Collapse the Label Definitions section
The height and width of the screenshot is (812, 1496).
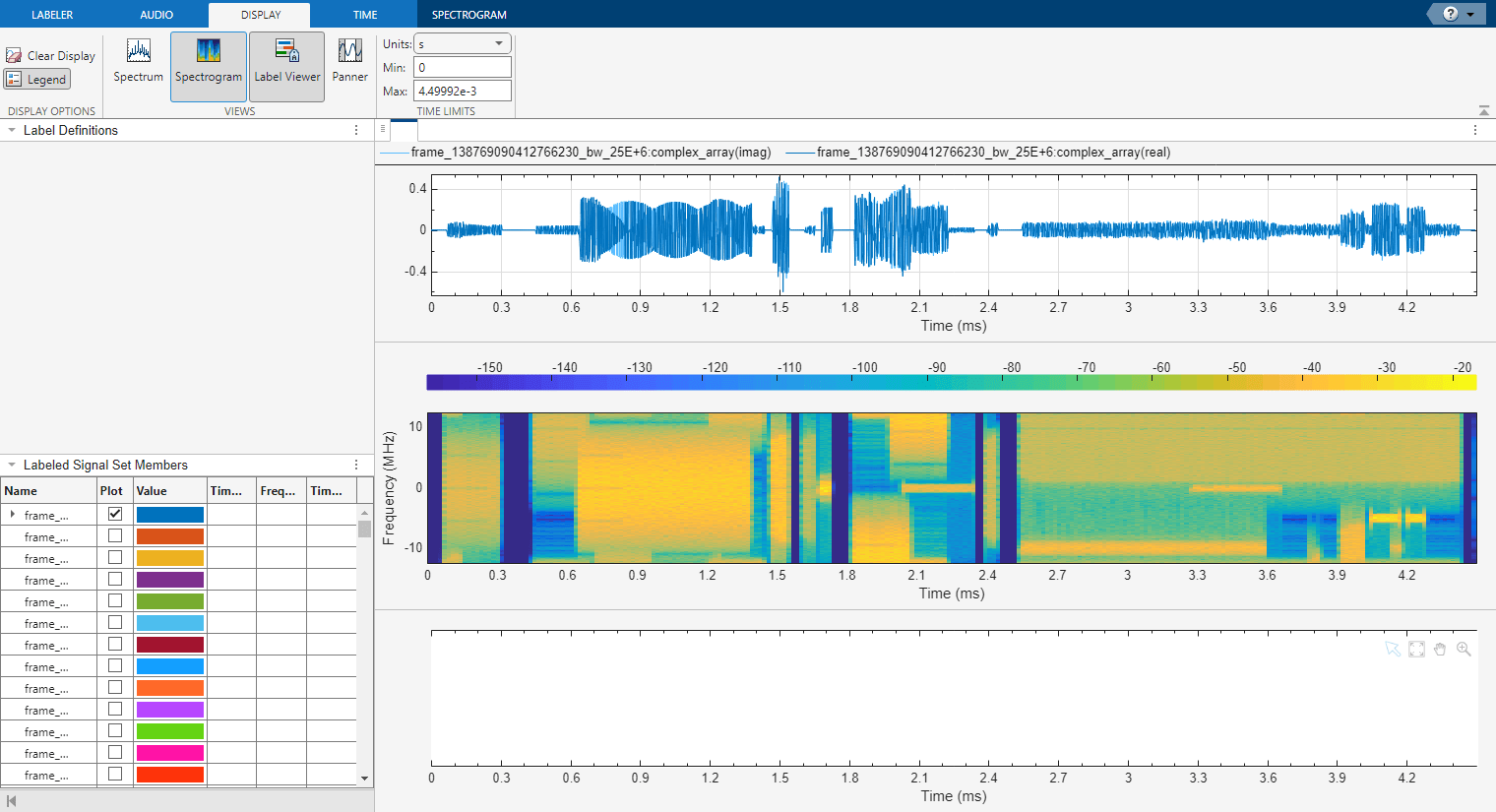point(12,130)
